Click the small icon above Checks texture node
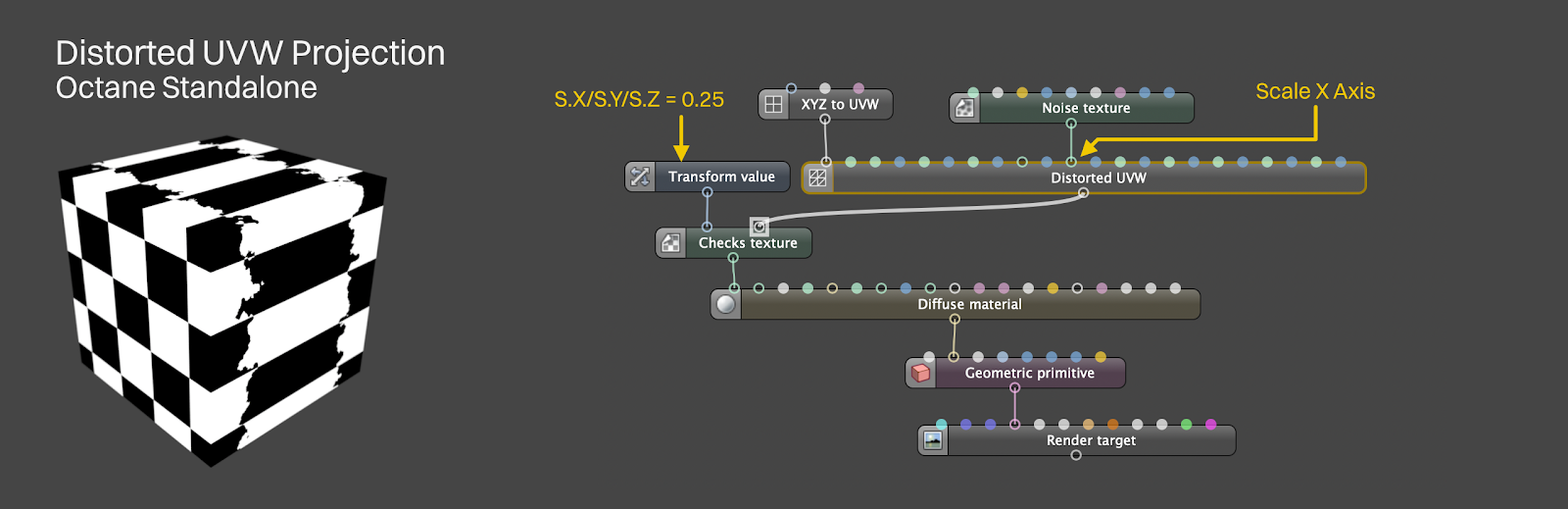The height and width of the screenshot is (509, 1568). tap(759, 227)
